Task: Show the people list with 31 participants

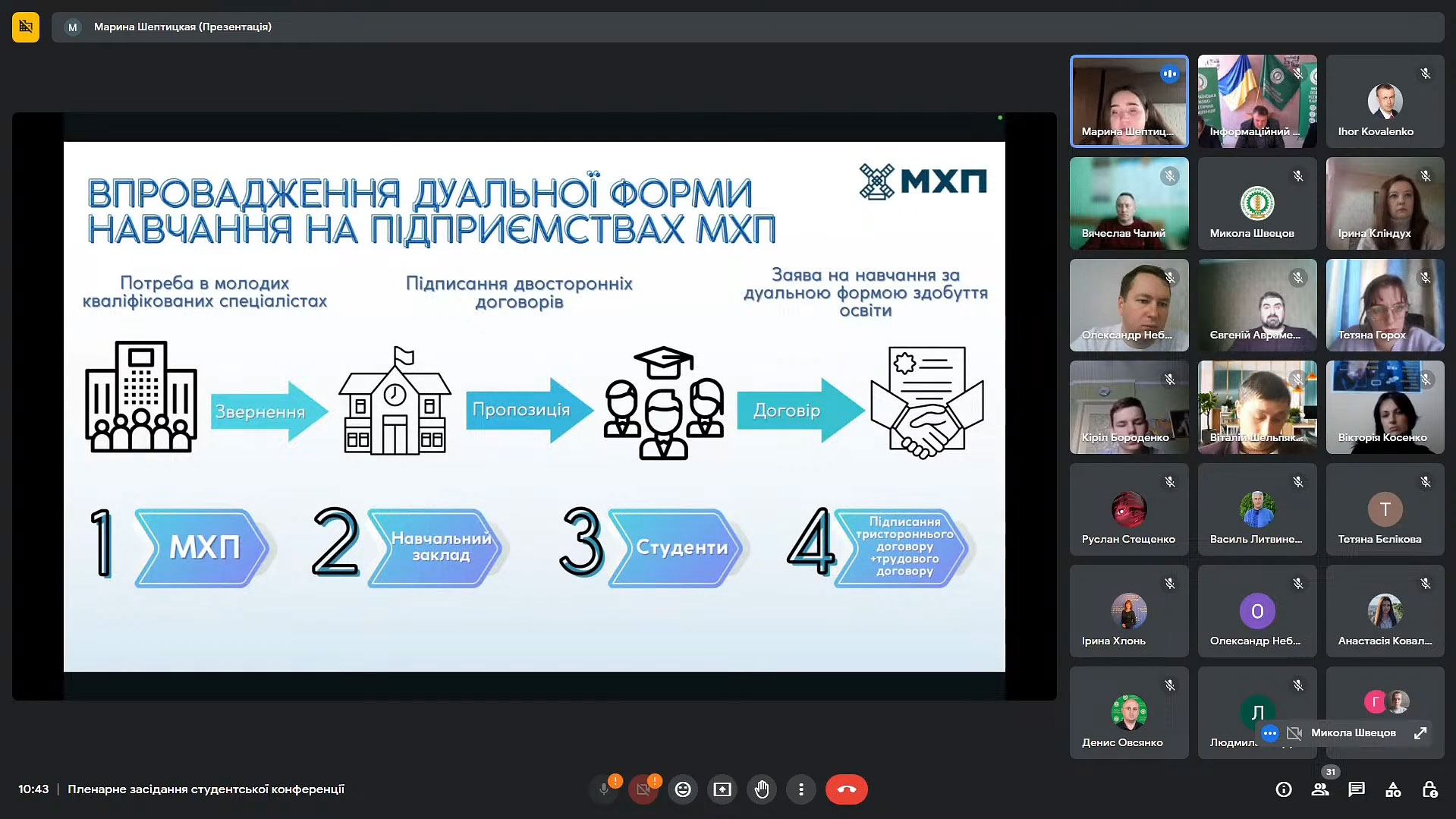Action: tap(1320, 789)
